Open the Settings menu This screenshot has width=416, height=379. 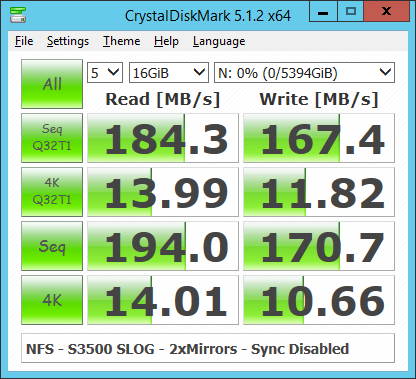(x=68, y=41)
